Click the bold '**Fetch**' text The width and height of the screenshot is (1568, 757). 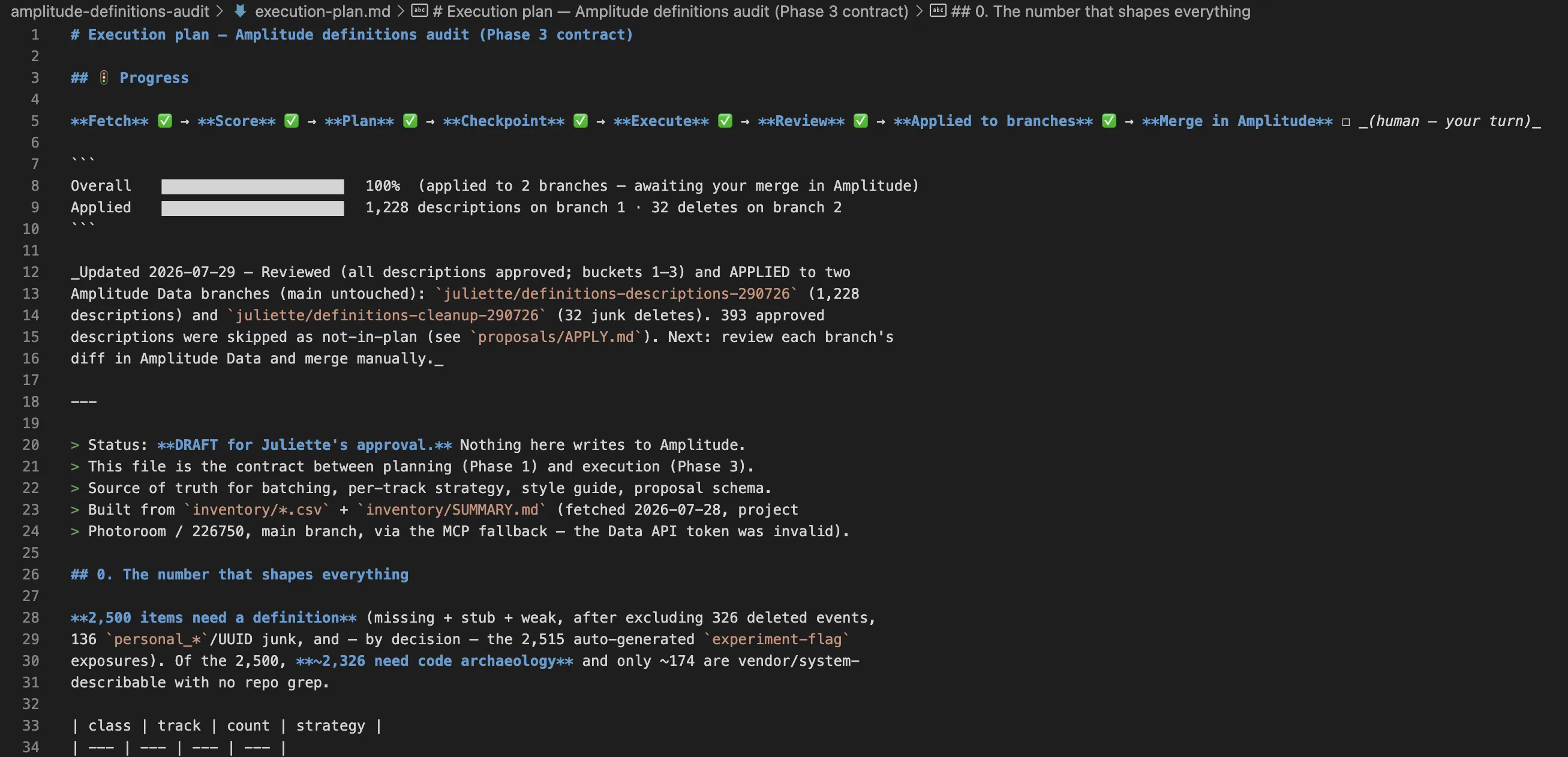tap(110, 121)
